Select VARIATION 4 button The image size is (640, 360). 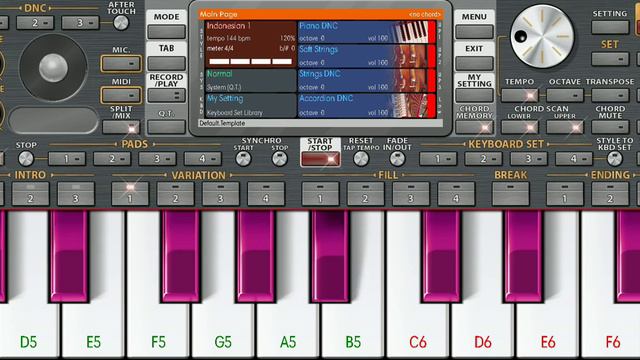click(x=266, y=193)
